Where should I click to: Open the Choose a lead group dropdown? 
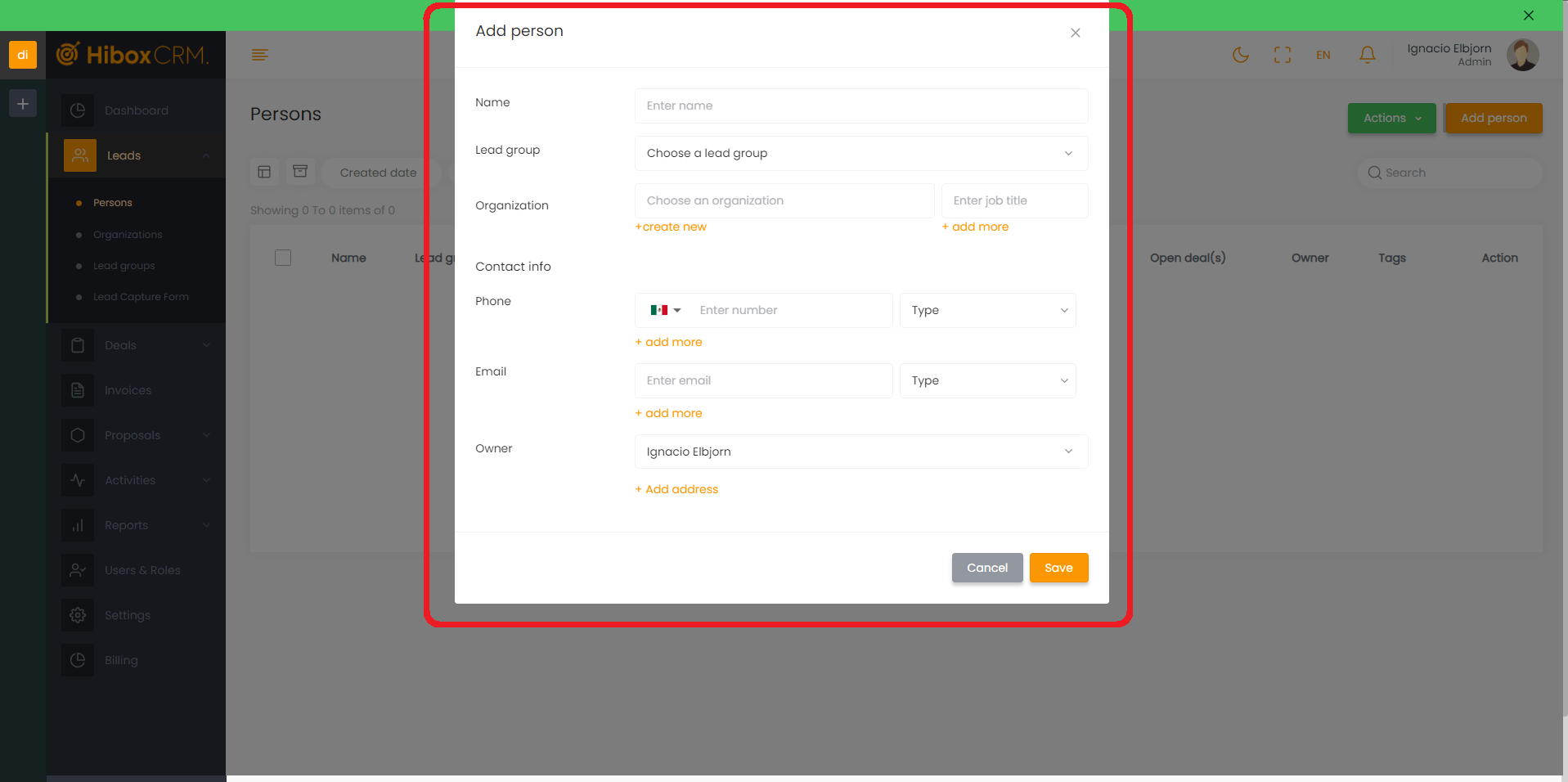[x=860, y=153]
